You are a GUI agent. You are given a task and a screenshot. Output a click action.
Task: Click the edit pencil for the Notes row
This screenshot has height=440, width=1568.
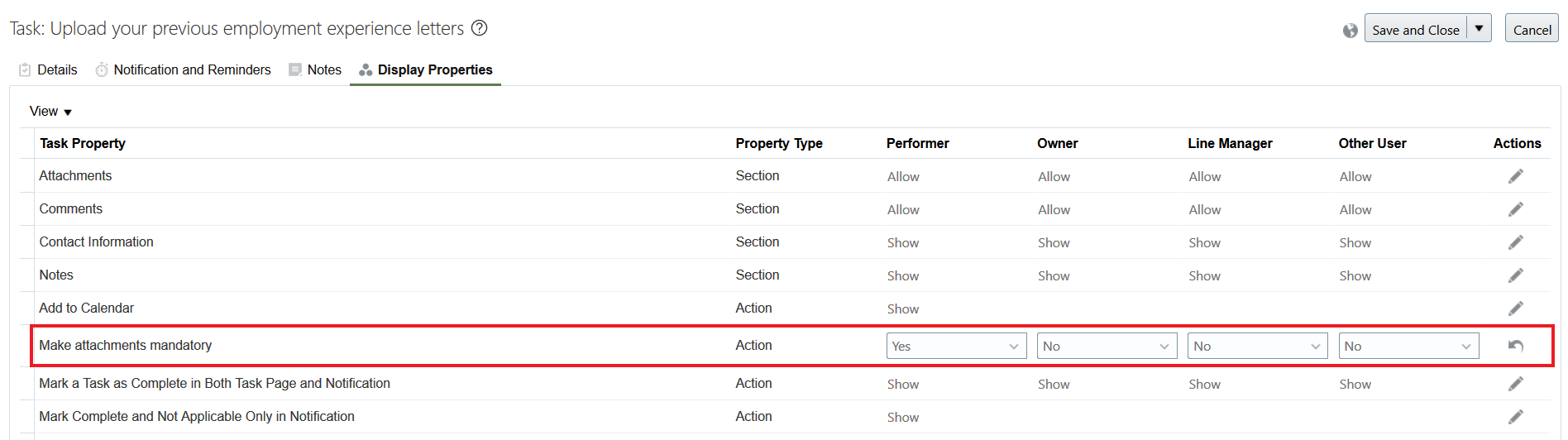pos(1515,275)
